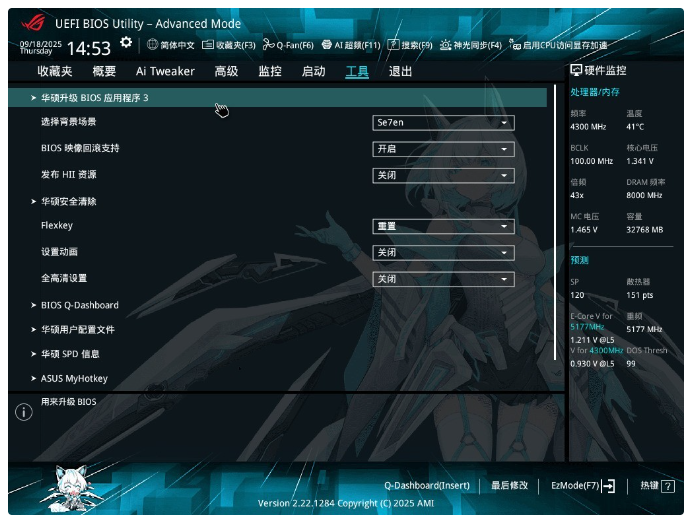Click the 1.341 V core voltage value
The height and width of the screenshot is (523, 693).
coord(640,161)
